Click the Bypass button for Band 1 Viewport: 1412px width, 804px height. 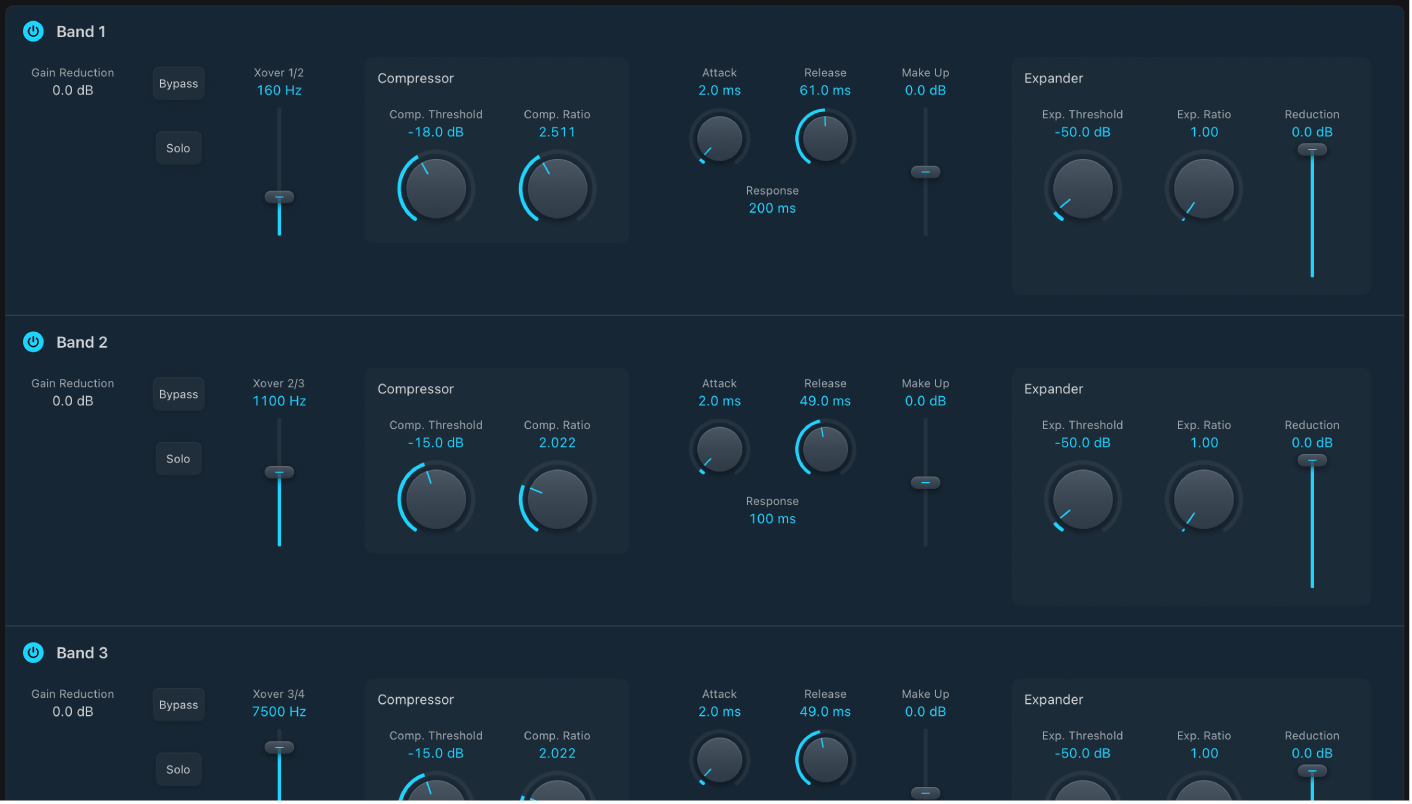coord(178,83)
